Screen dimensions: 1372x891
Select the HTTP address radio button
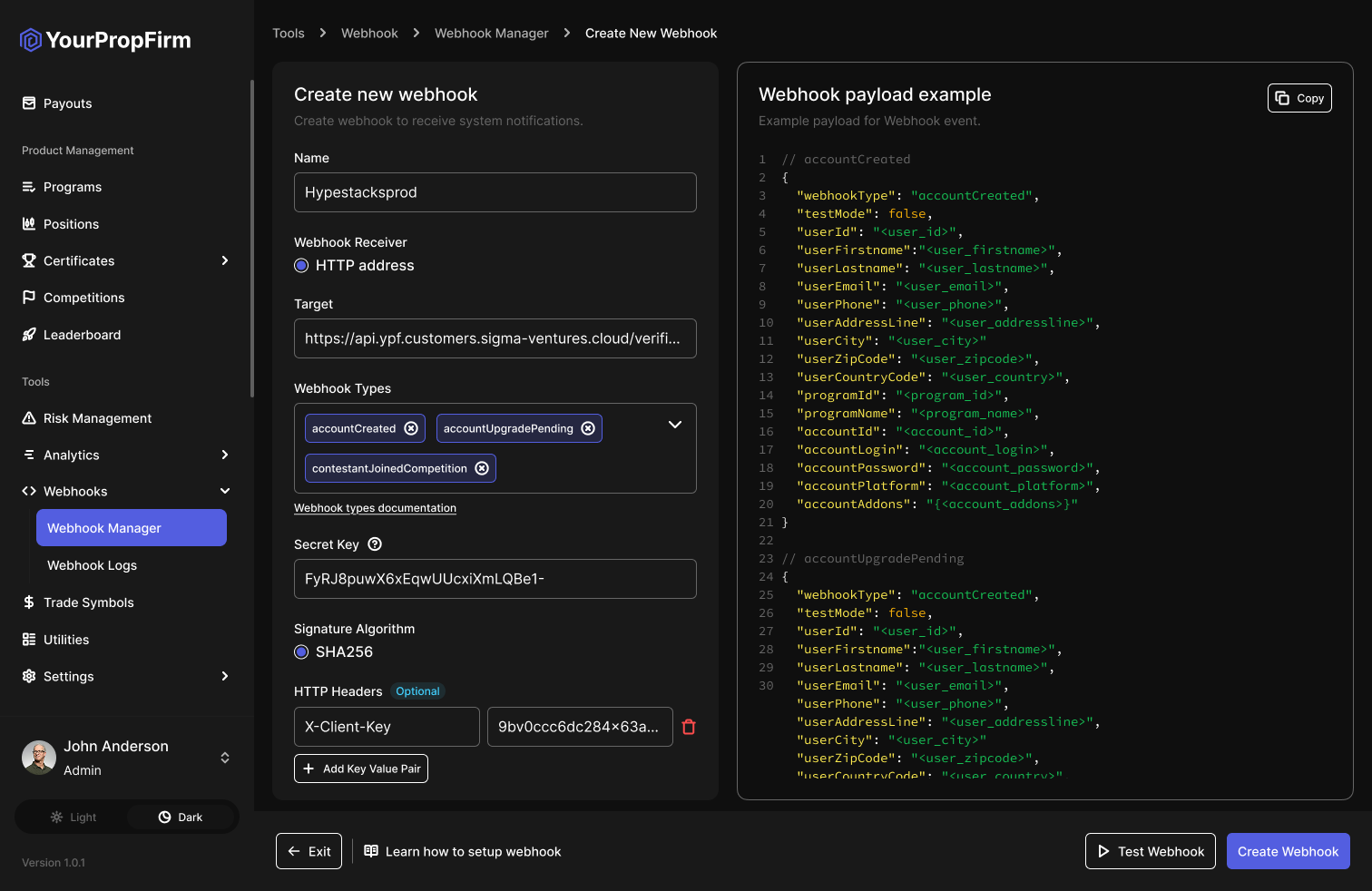coord(301,266)
